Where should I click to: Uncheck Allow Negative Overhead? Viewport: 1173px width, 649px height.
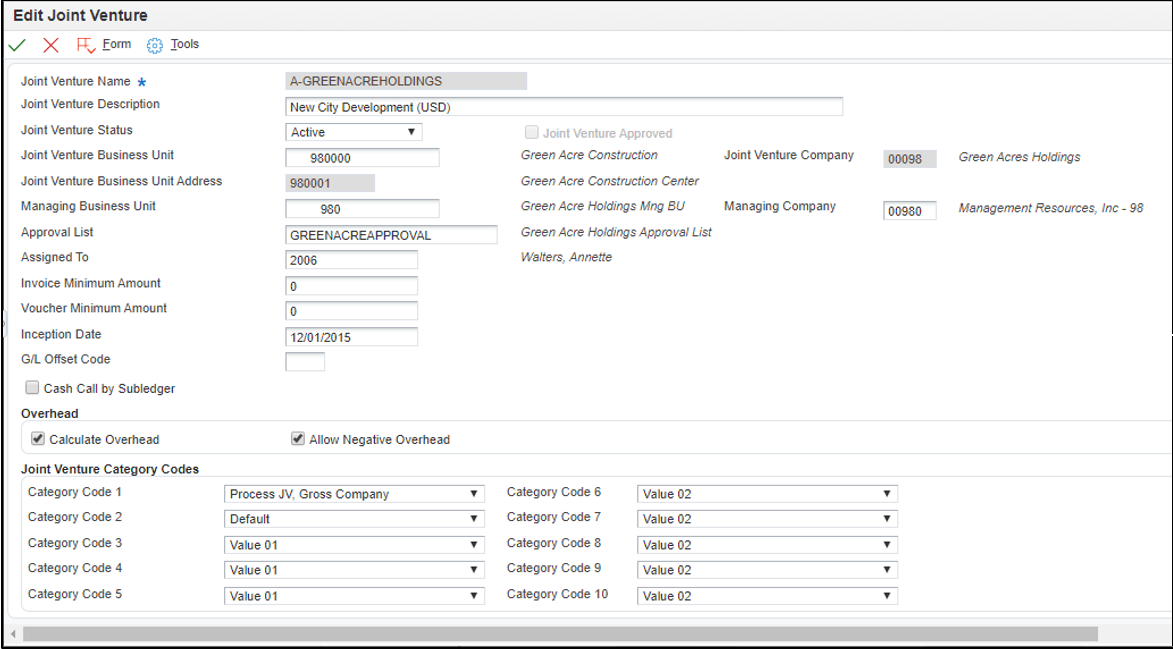(298, 439)
